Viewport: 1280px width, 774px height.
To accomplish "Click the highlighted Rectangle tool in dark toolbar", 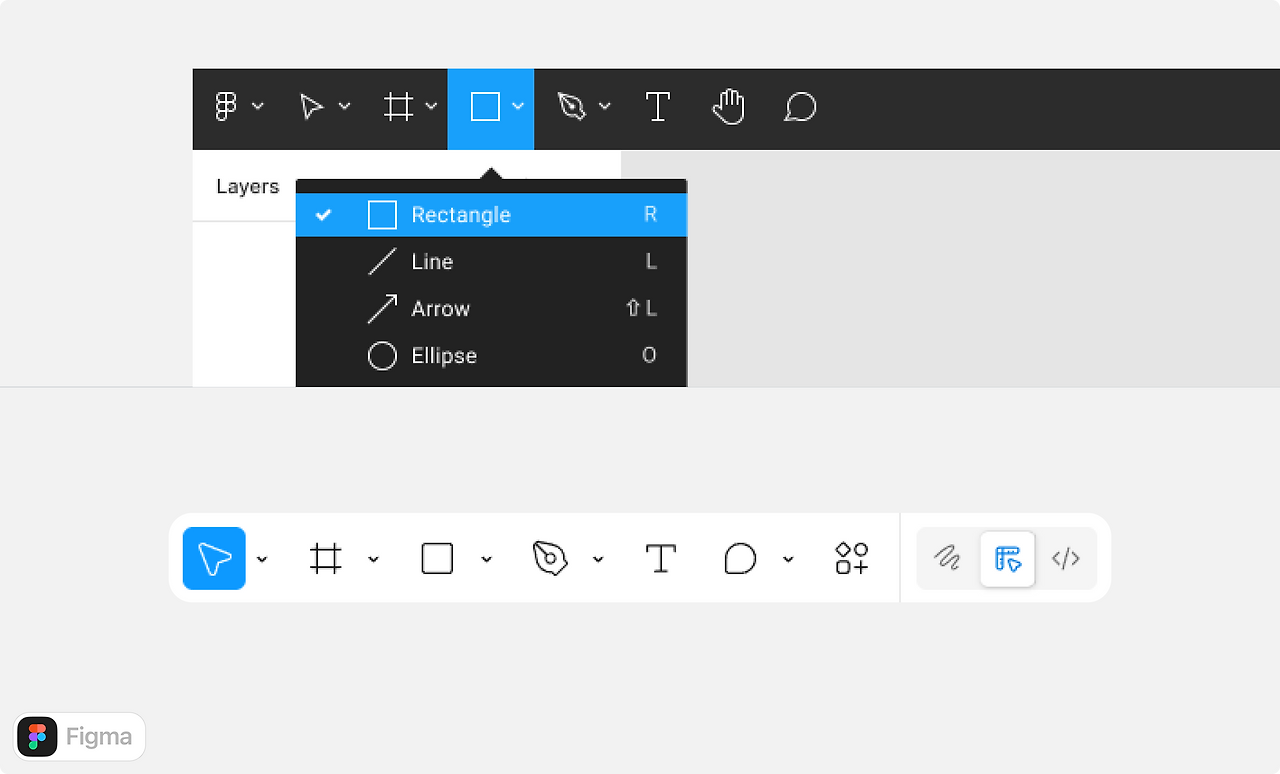I will pos(485,107).
